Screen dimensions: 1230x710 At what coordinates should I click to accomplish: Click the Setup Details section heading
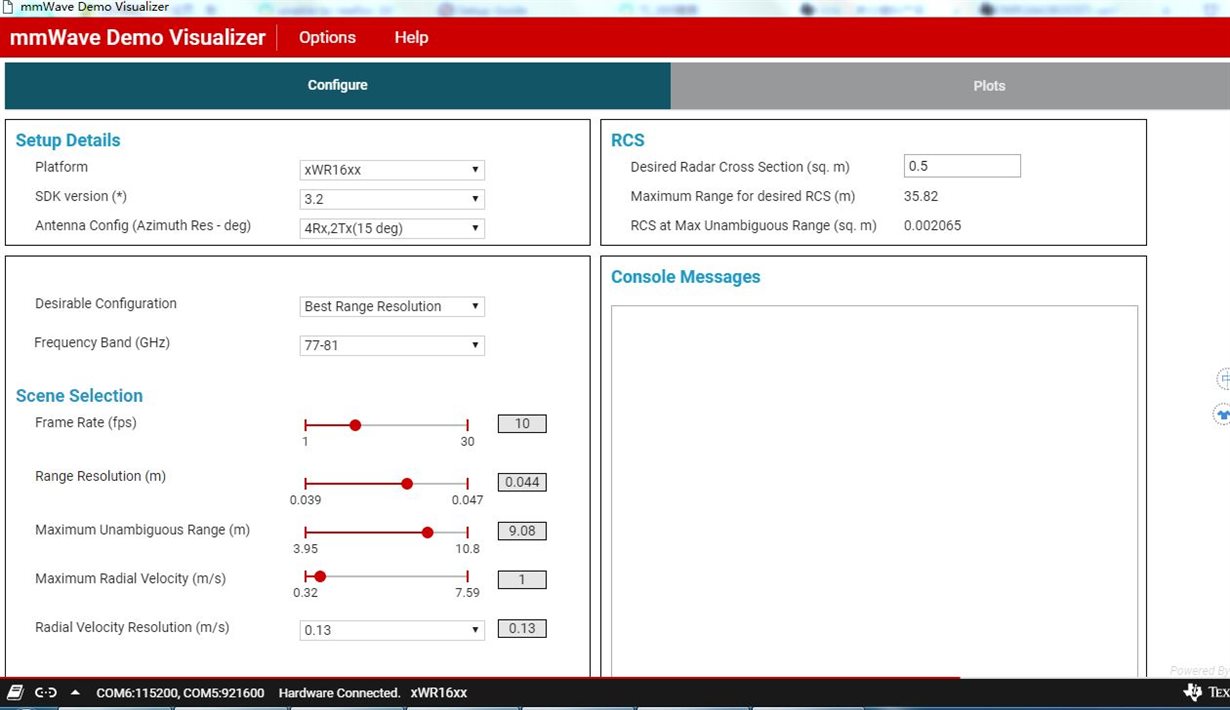point(68,141)
